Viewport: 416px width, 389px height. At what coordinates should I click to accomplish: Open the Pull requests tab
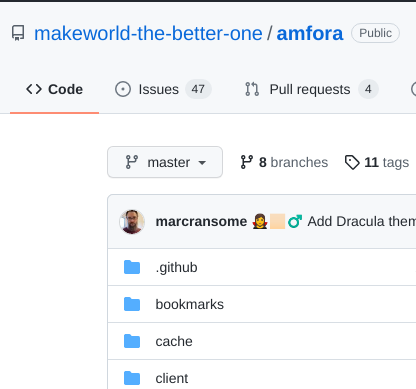point(312,89)
